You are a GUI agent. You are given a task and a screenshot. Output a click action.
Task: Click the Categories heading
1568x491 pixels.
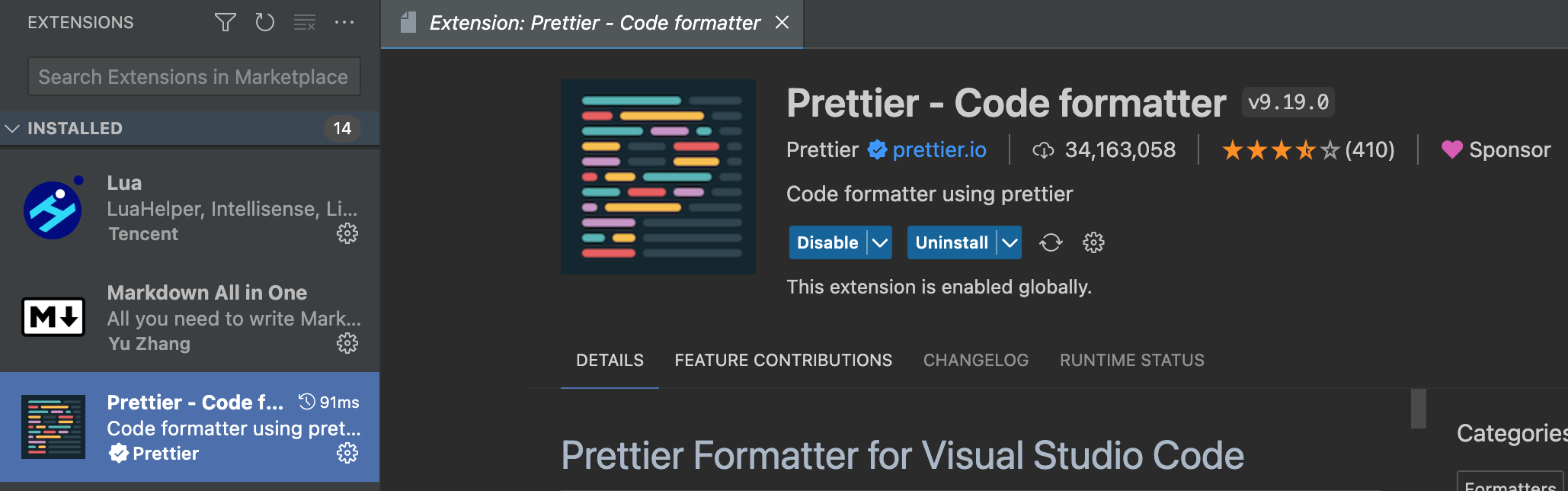[x=1512, y=433]
